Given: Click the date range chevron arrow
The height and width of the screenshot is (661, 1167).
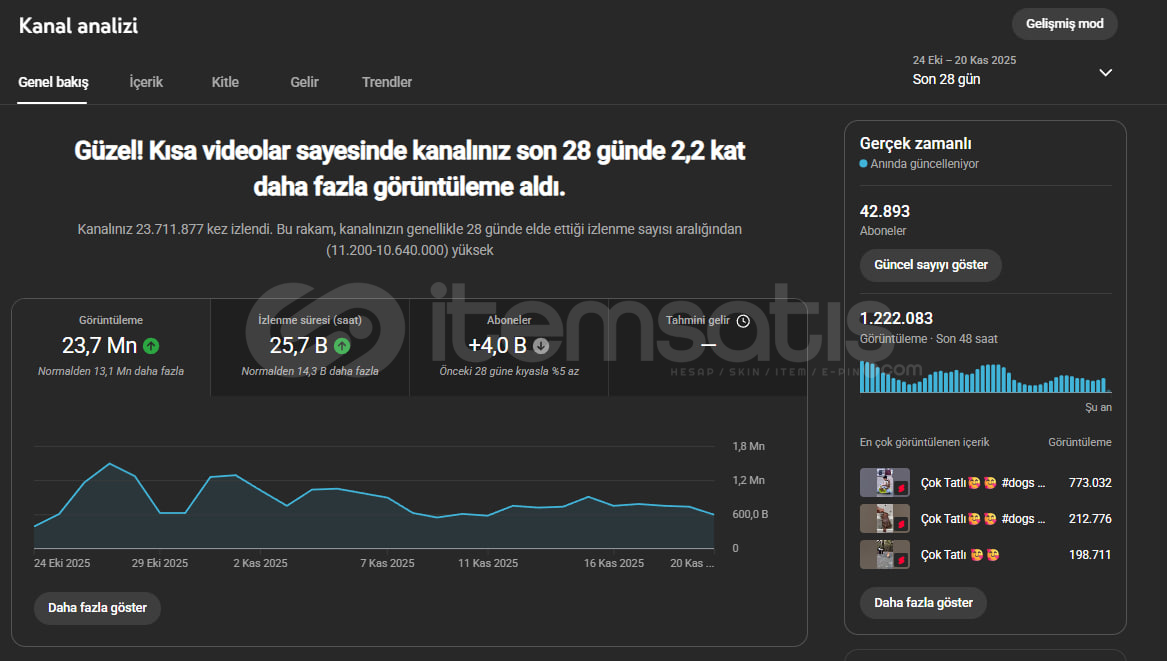Looking at the screenshot, I should click(1105, 73).
